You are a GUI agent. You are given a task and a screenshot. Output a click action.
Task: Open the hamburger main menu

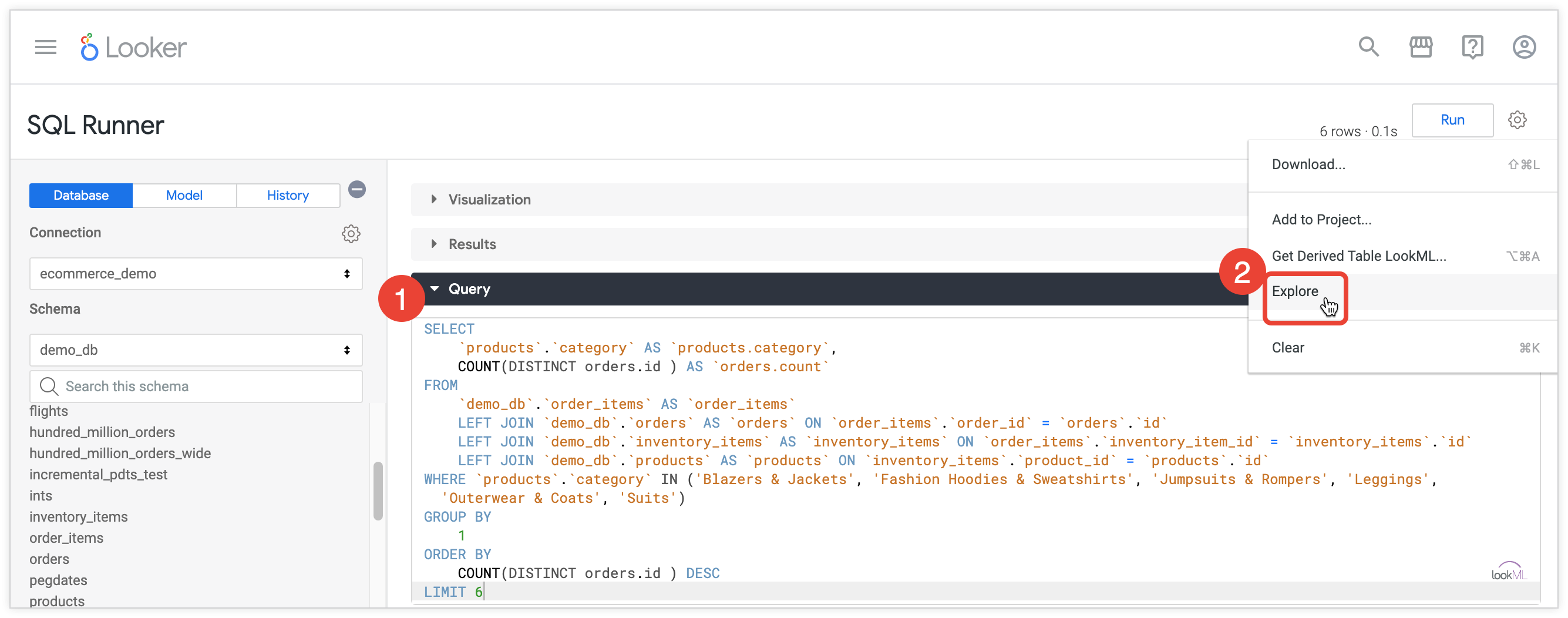[x=46, y=47]
